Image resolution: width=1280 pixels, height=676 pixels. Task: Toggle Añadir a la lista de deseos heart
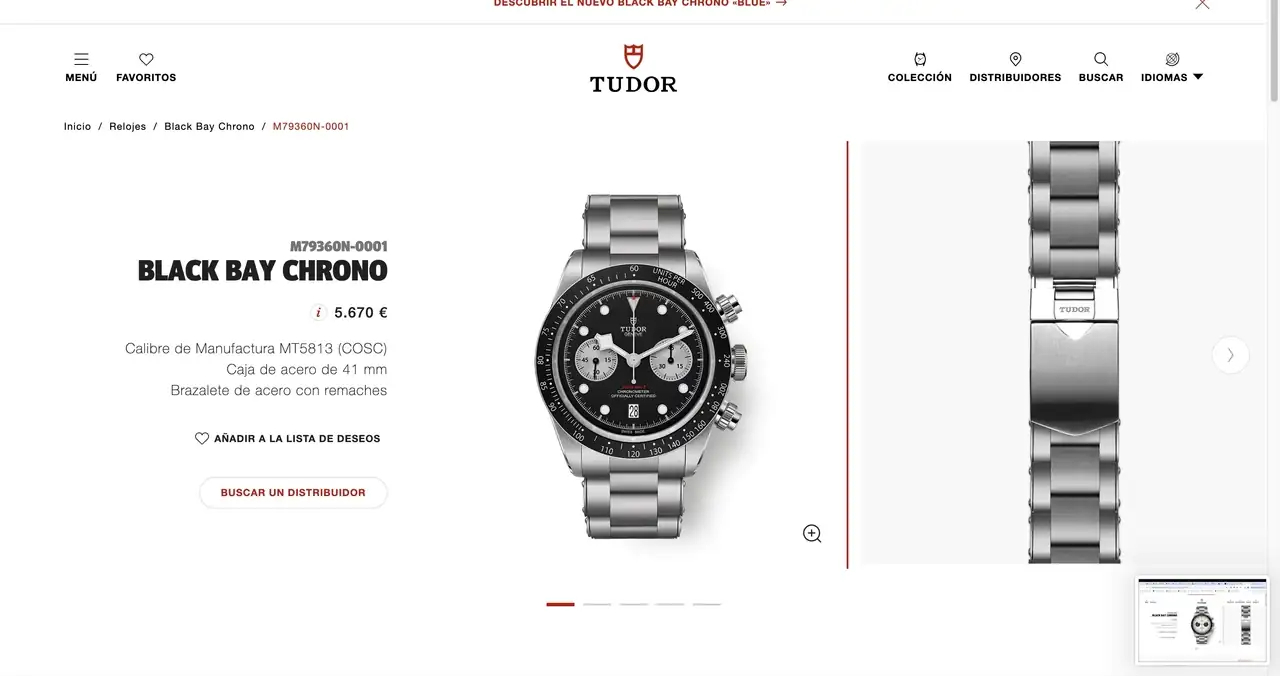tap(202, 438)
